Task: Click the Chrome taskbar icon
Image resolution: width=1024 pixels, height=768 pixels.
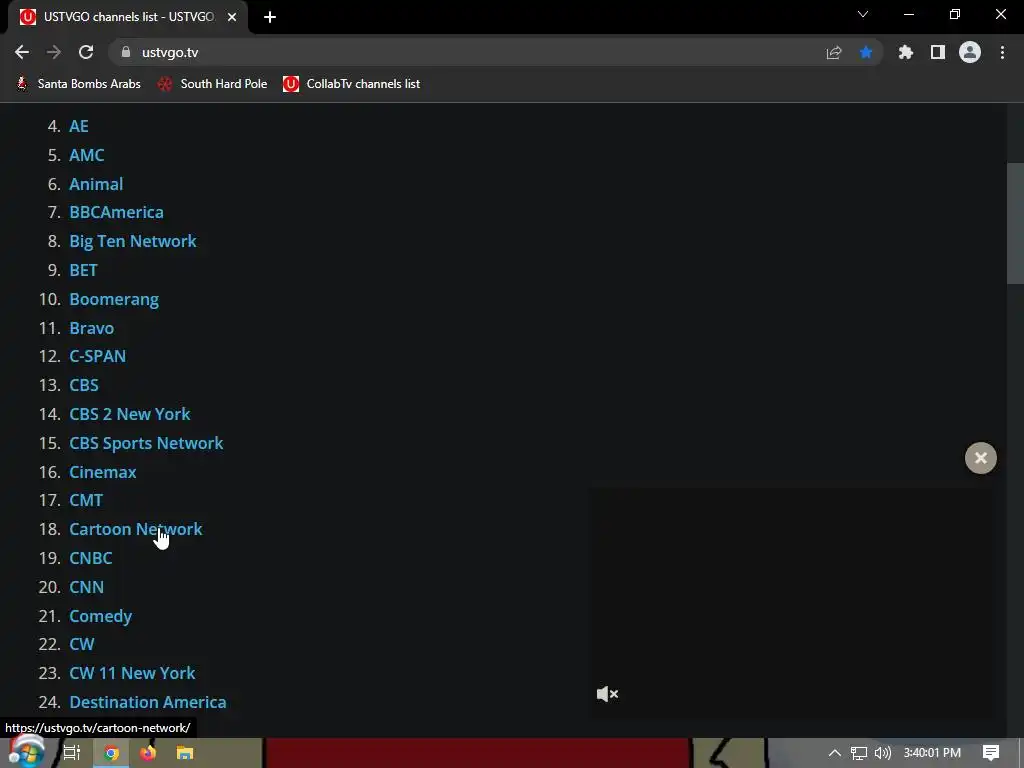Action: click(x=111, y=753)
